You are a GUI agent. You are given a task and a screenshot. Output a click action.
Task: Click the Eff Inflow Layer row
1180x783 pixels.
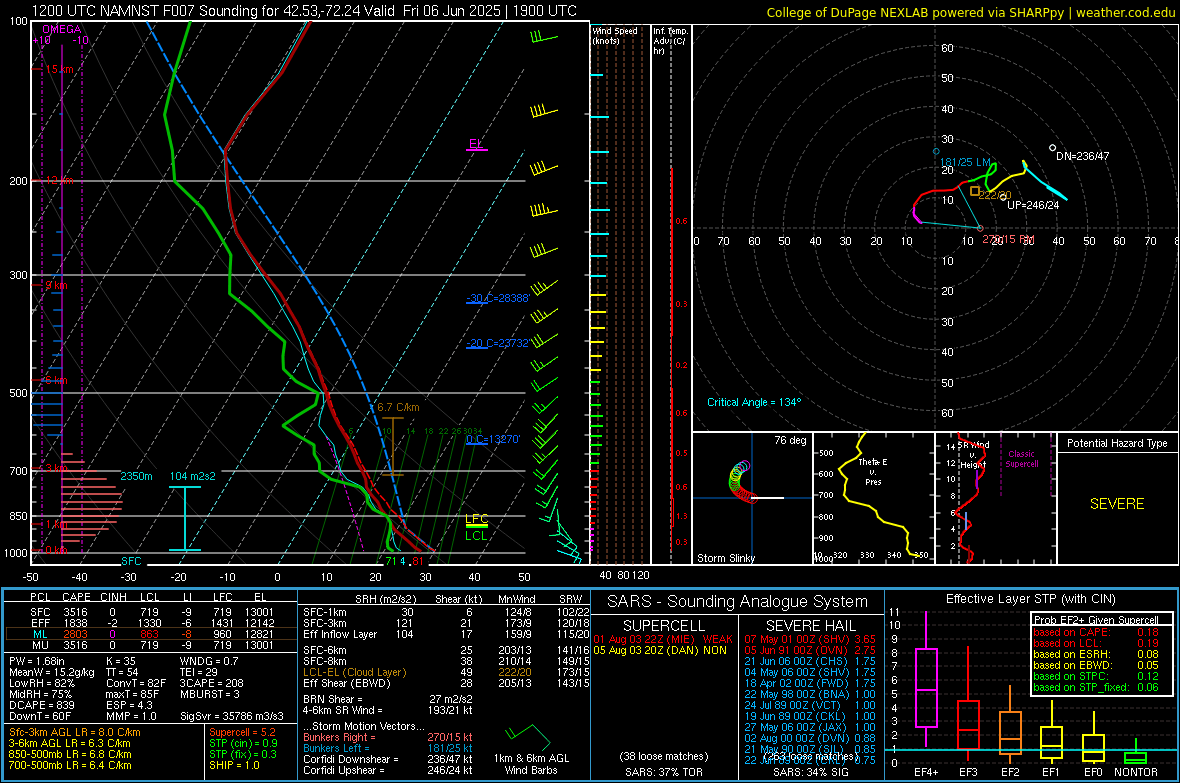coord(446,634)
